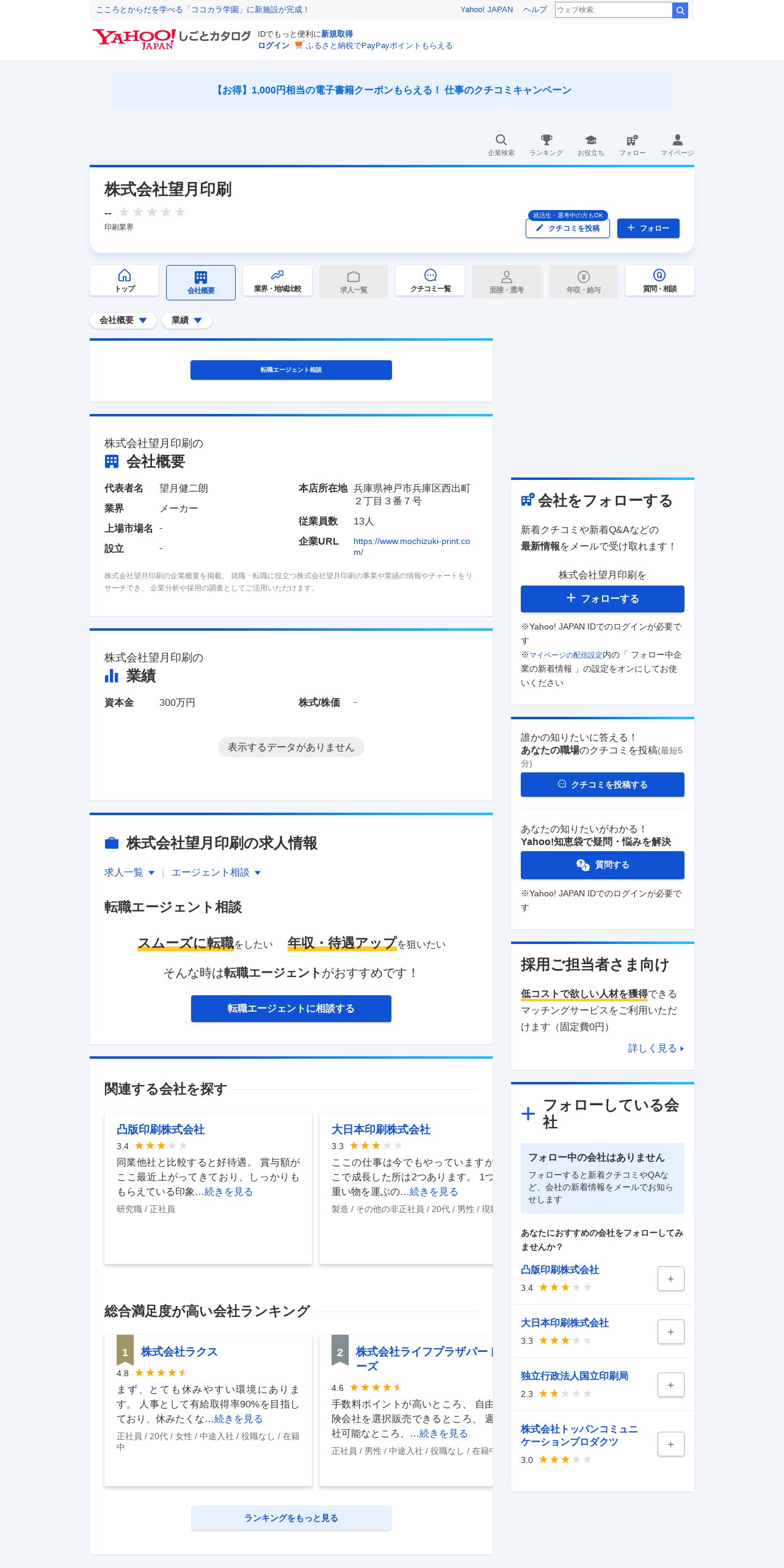
Task: Open the ヘルプ link
Action: click(535, 10)
